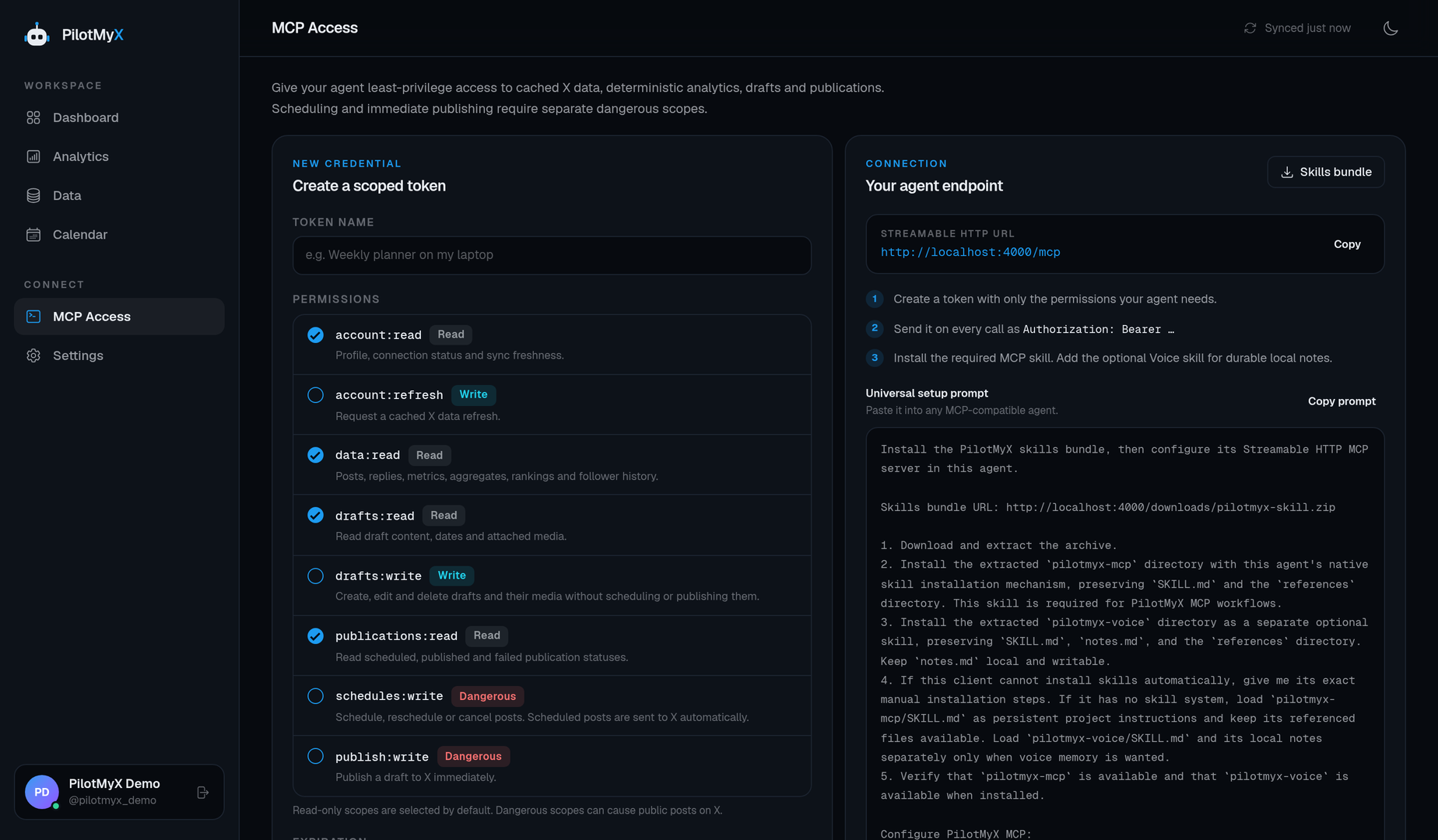Uncheck the publications:read permission
The width and height of the screenshot is (1438, 840).
(315, 636)
